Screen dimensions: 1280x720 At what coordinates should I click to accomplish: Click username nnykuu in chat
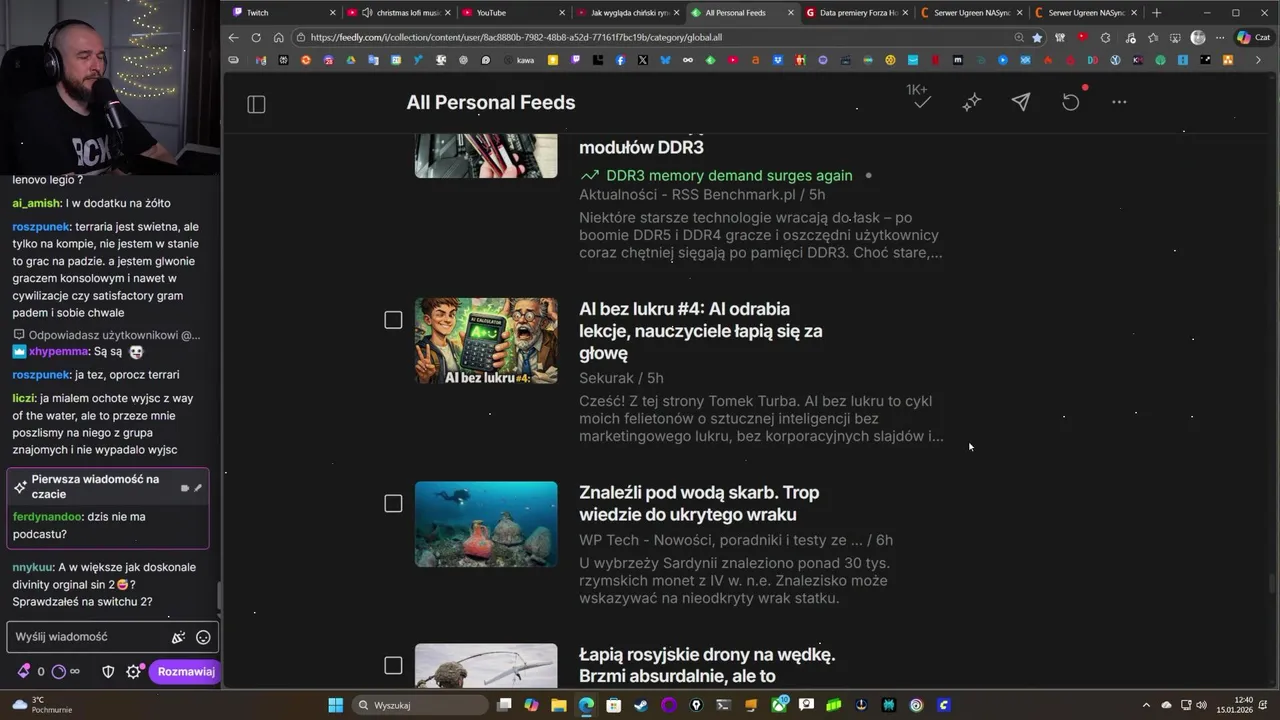click(33, 567)
